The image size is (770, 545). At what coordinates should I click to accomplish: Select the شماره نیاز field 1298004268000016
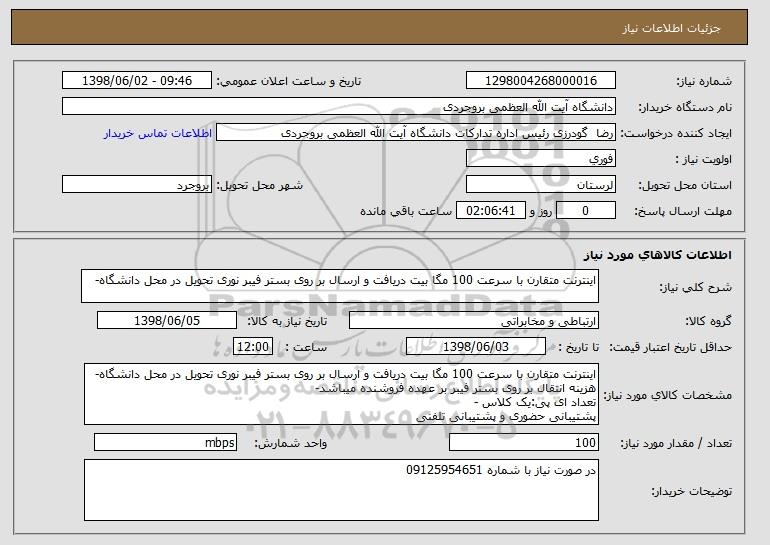point(541,81)
